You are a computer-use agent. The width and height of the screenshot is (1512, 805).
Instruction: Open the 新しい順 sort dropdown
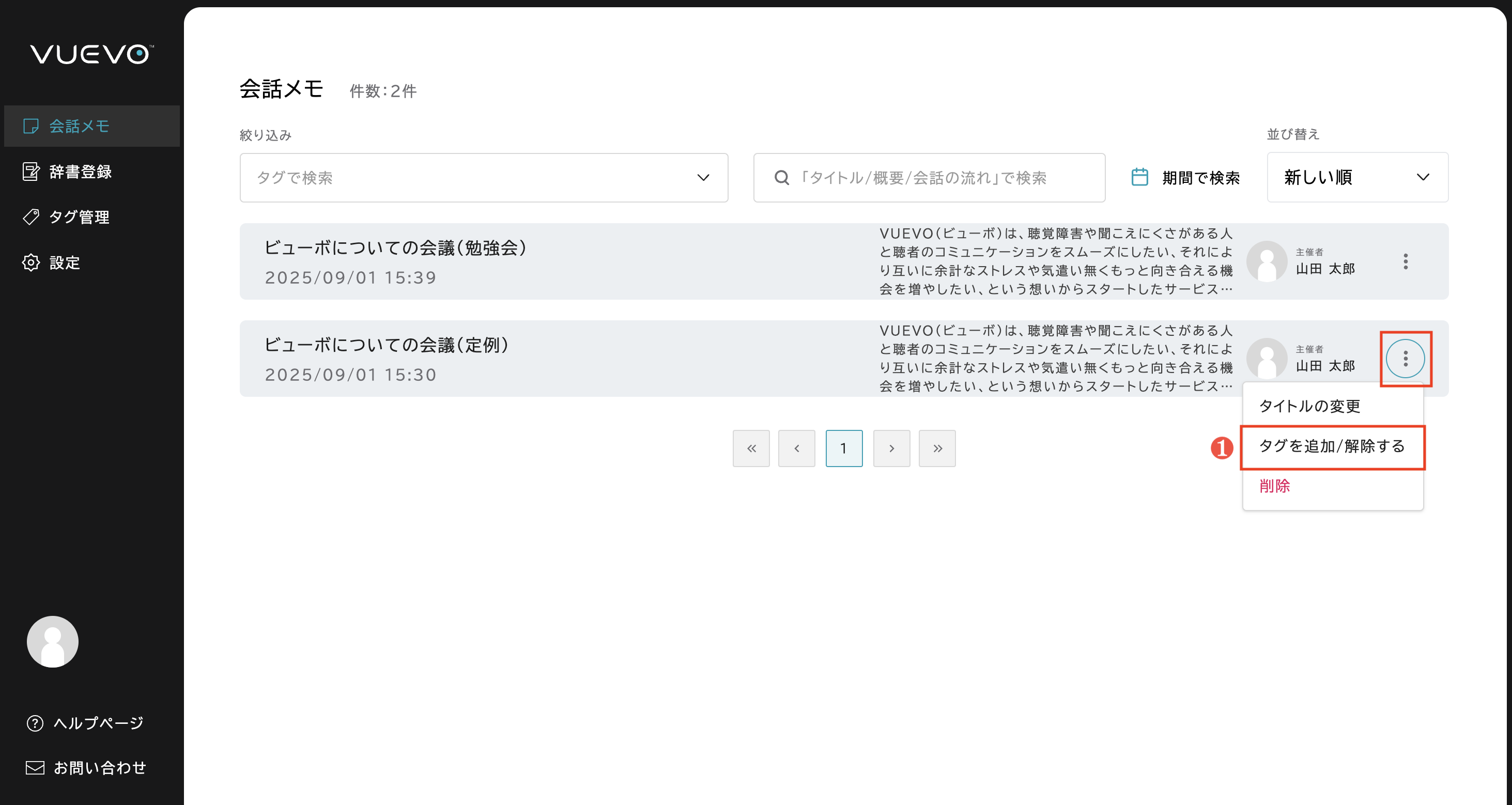(1357, 177)
